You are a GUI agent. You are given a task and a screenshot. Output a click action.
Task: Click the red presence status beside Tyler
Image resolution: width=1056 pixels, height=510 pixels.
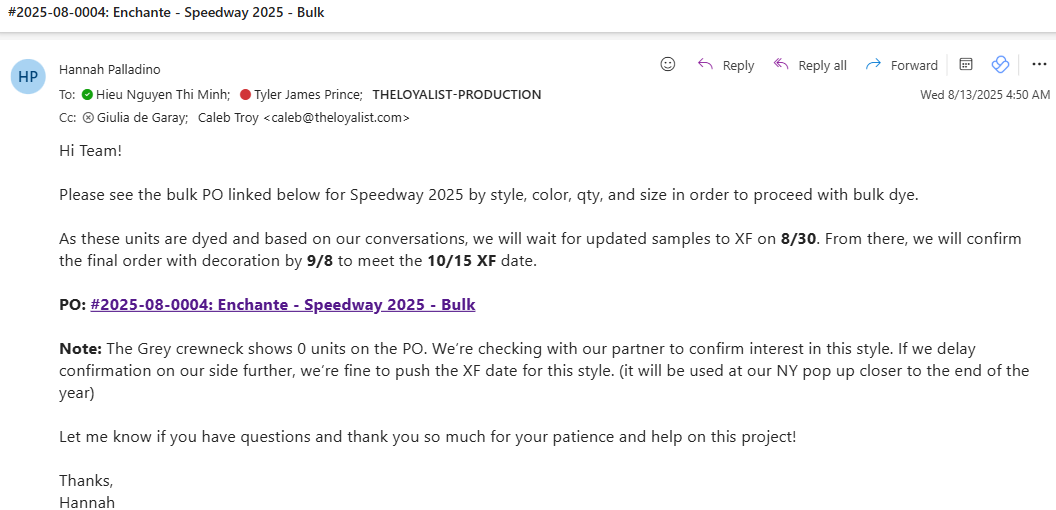point(245,95)
